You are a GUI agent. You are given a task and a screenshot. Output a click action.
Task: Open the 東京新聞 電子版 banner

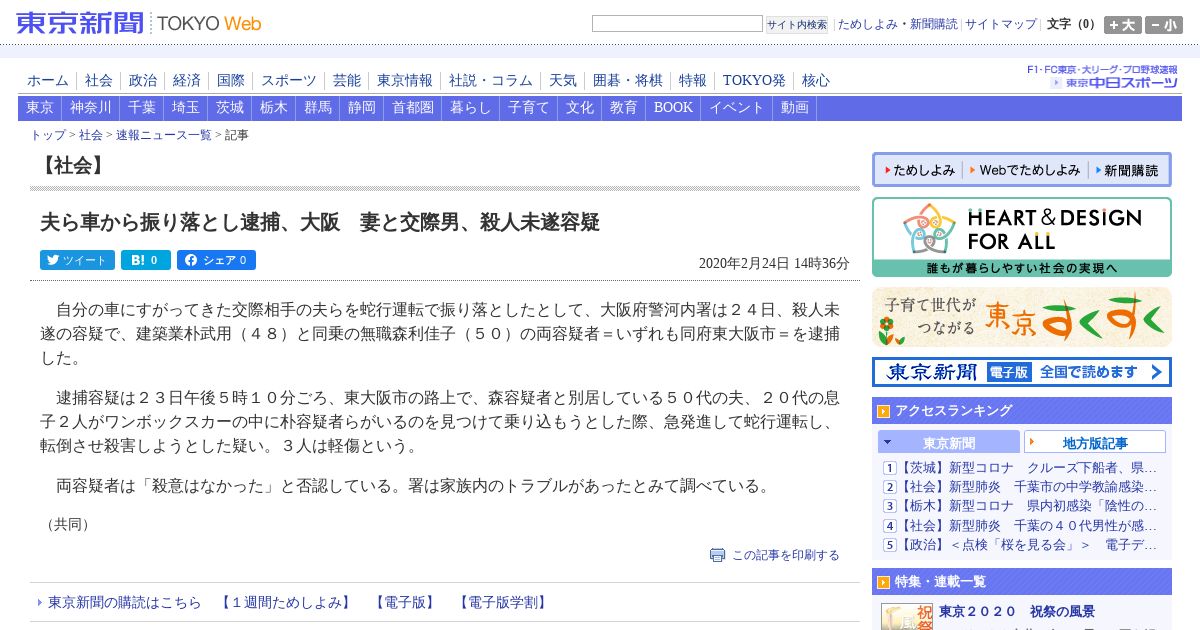[1022, 372]
